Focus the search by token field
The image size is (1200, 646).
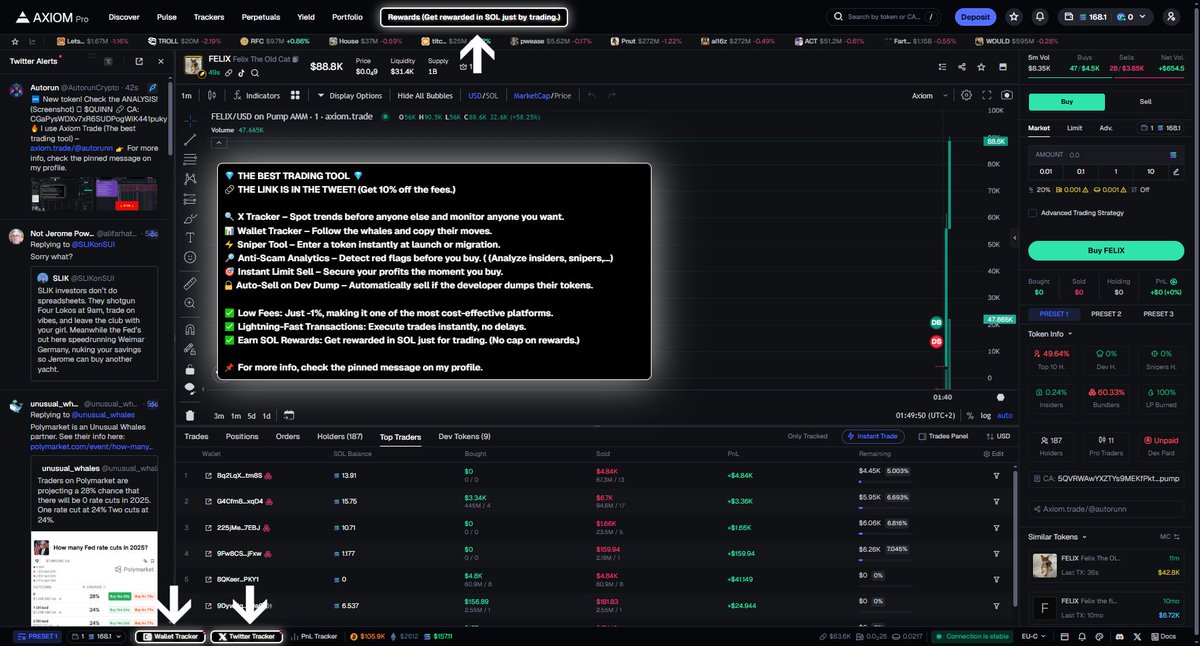click(x=885, y=17)
